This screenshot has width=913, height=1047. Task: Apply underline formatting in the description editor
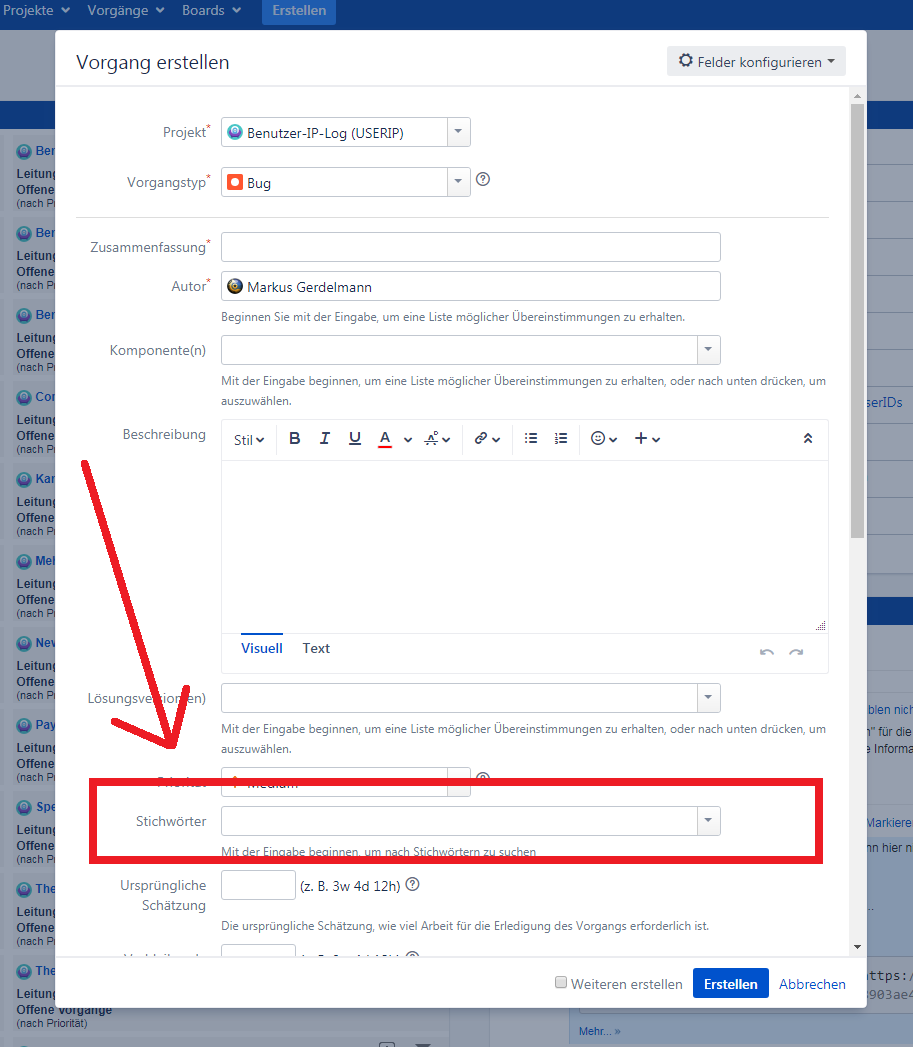[x=355, y=439]
